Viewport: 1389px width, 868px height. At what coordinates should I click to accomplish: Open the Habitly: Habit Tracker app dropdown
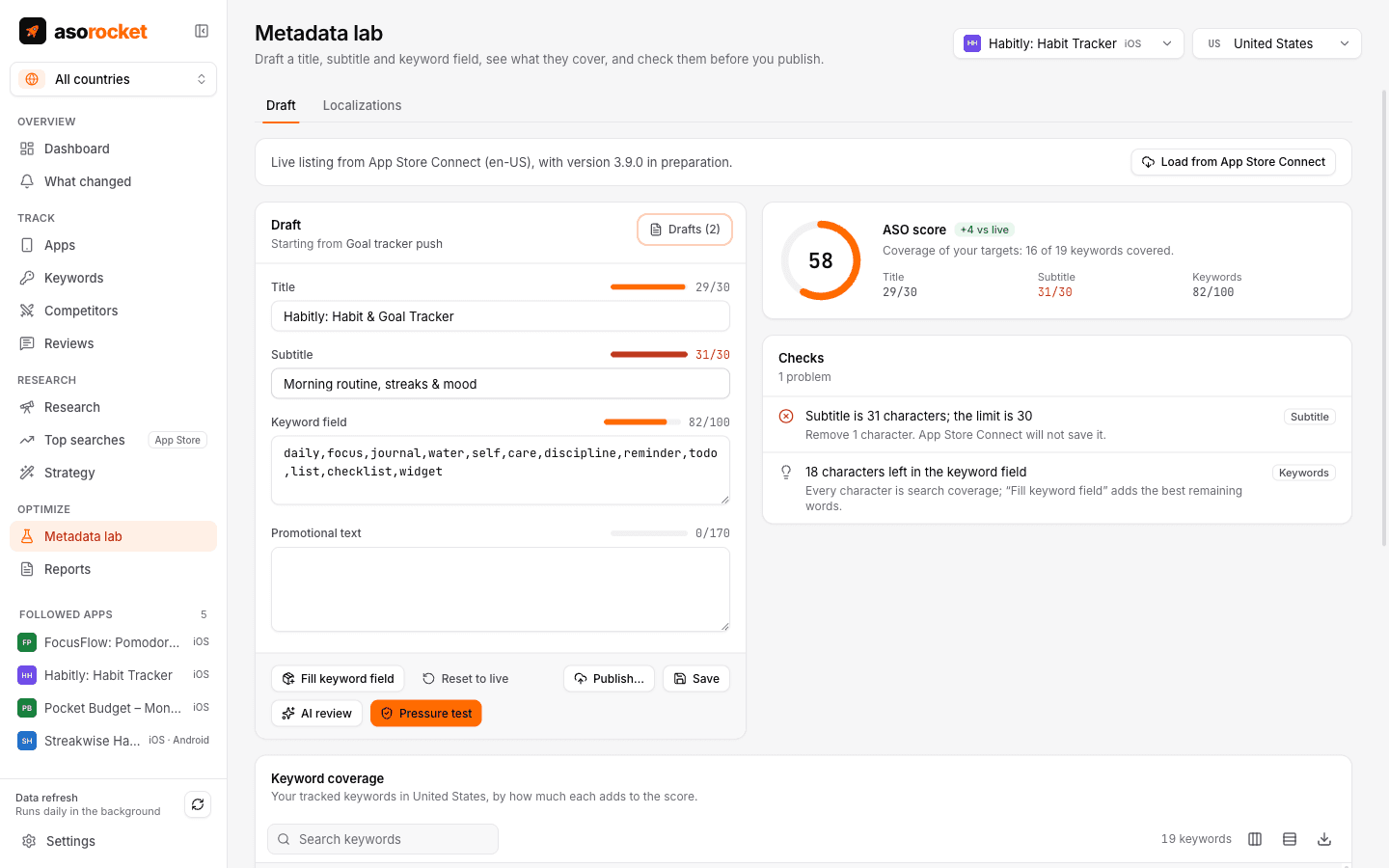[1068, 43]
